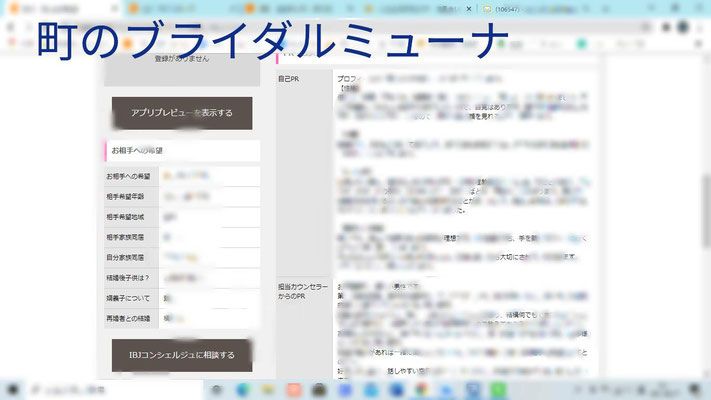Click the taskbar search box
The height and width of the screenshot is (400, 711).
(113, 390)
